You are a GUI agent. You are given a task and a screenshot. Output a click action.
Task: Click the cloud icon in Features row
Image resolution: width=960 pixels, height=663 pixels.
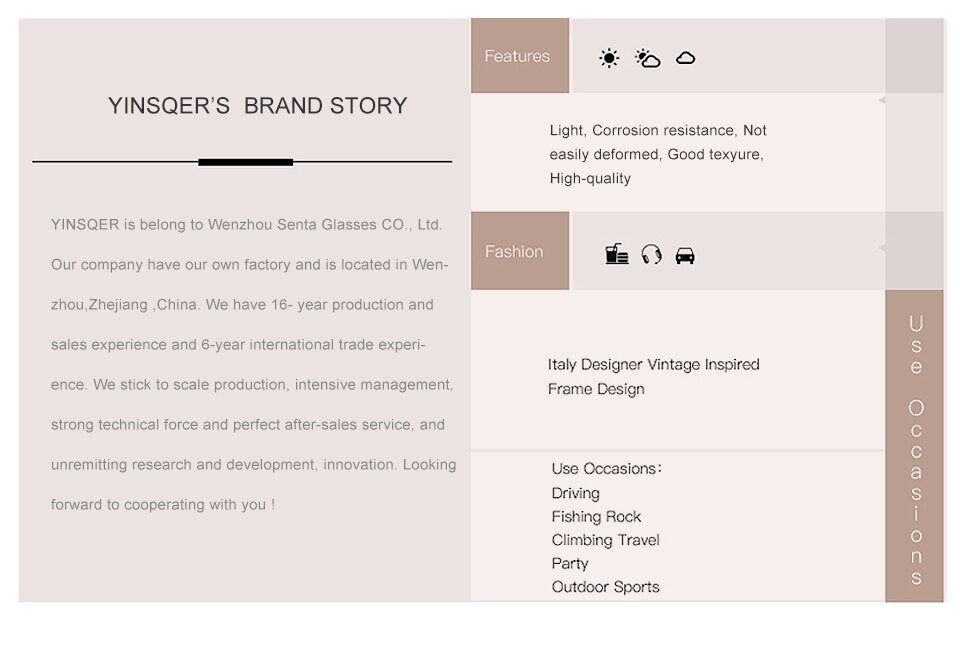click(x=686, y=58)
